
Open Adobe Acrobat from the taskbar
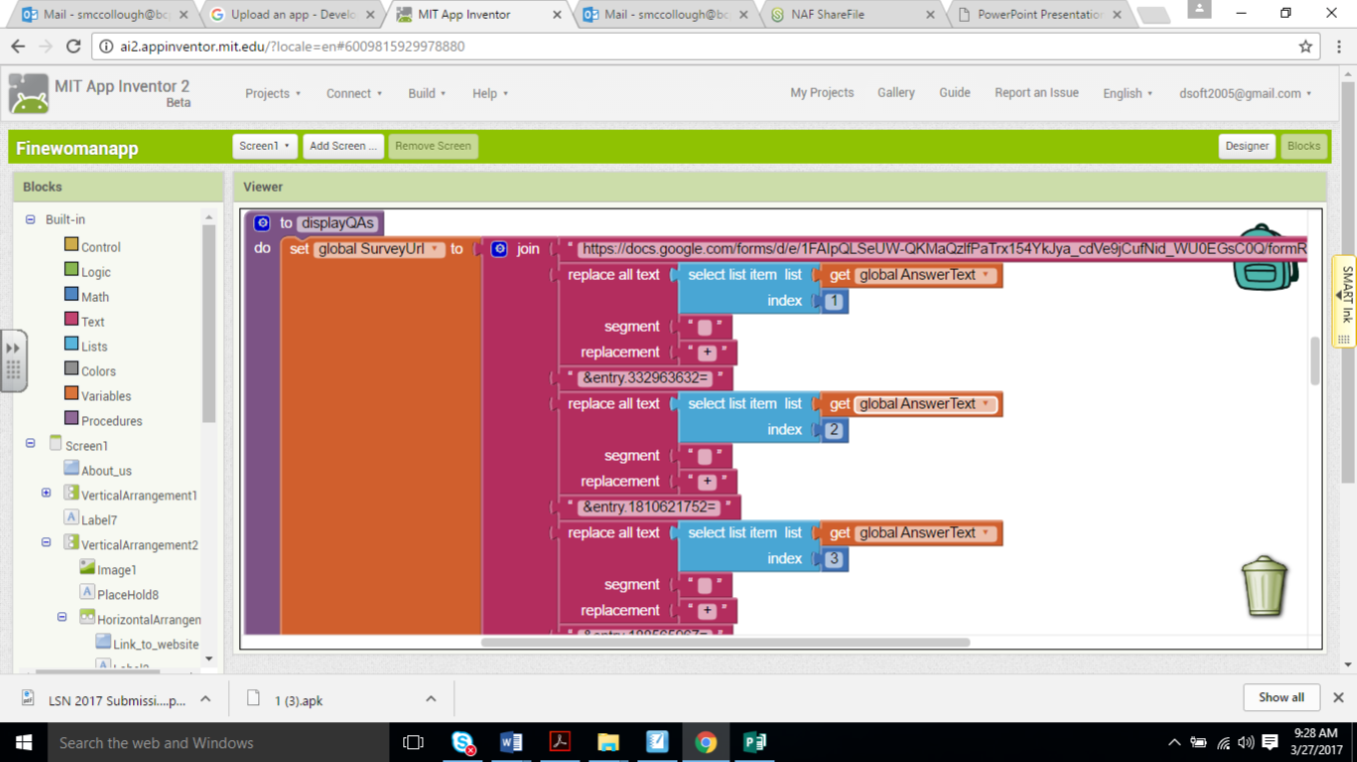click(x=559, y=742)
